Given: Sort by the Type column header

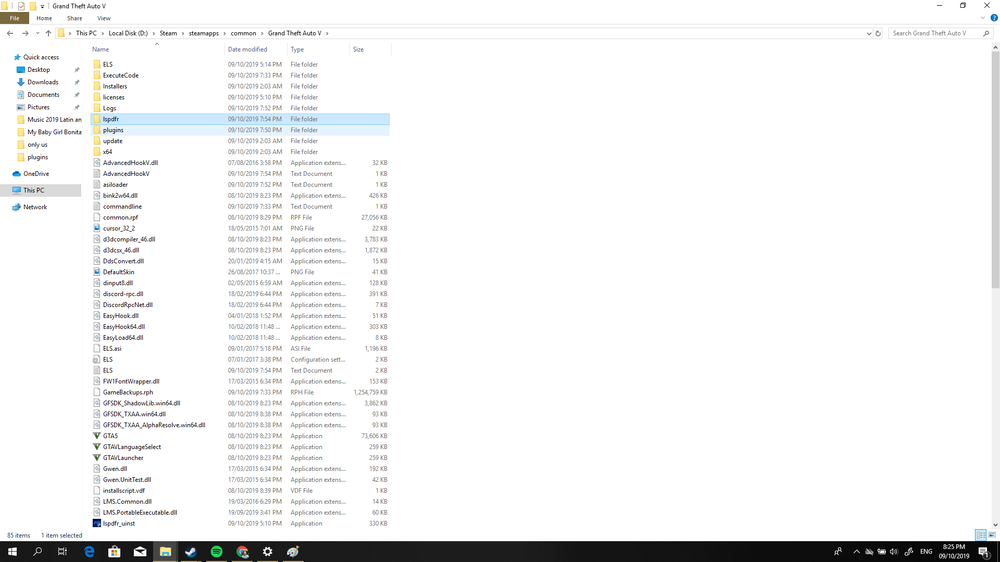Looking at the screenshot, I should point(318,49).
